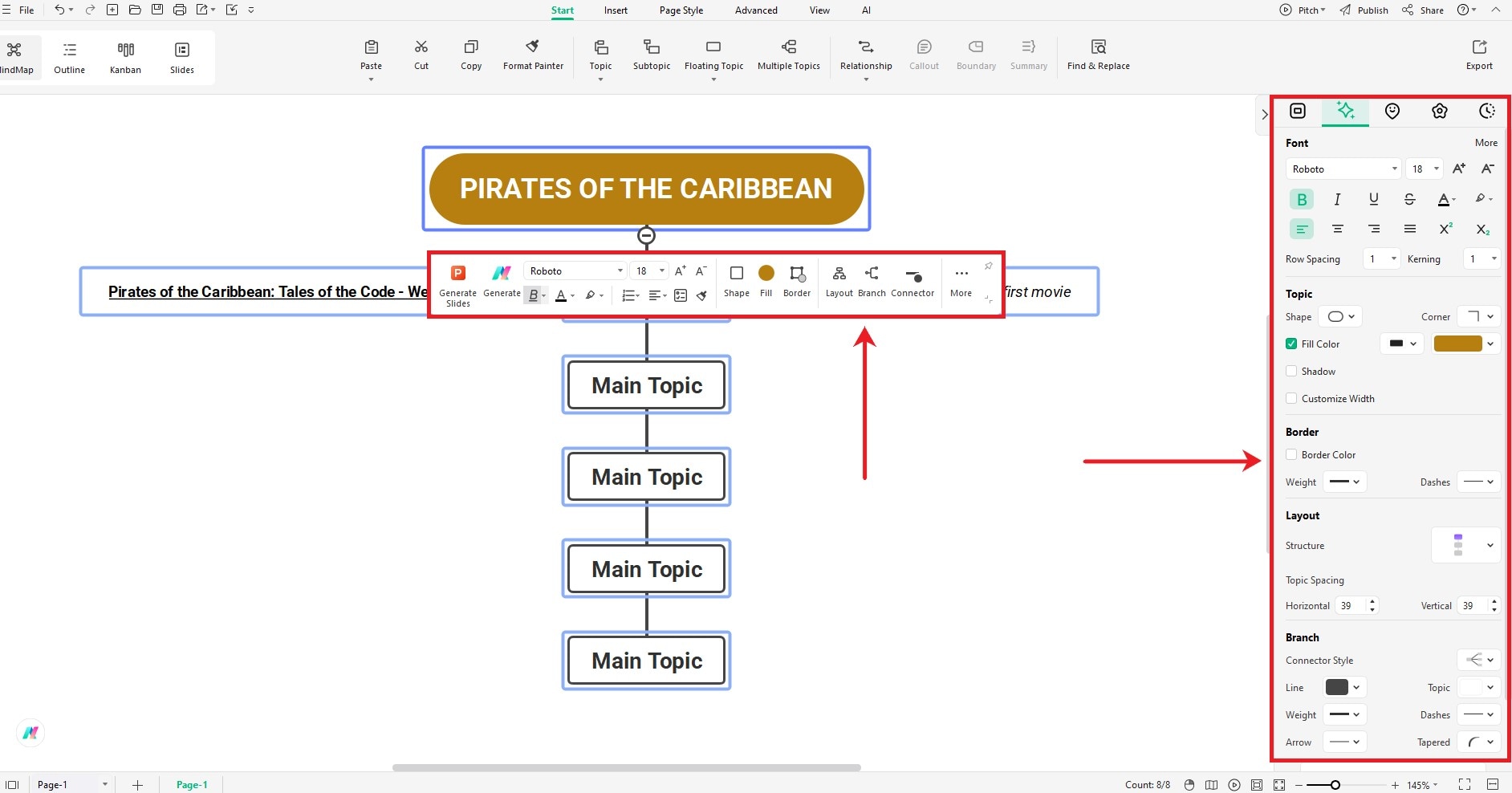
Task: Click the Cut scissors icon
Action: coord(421,47)
